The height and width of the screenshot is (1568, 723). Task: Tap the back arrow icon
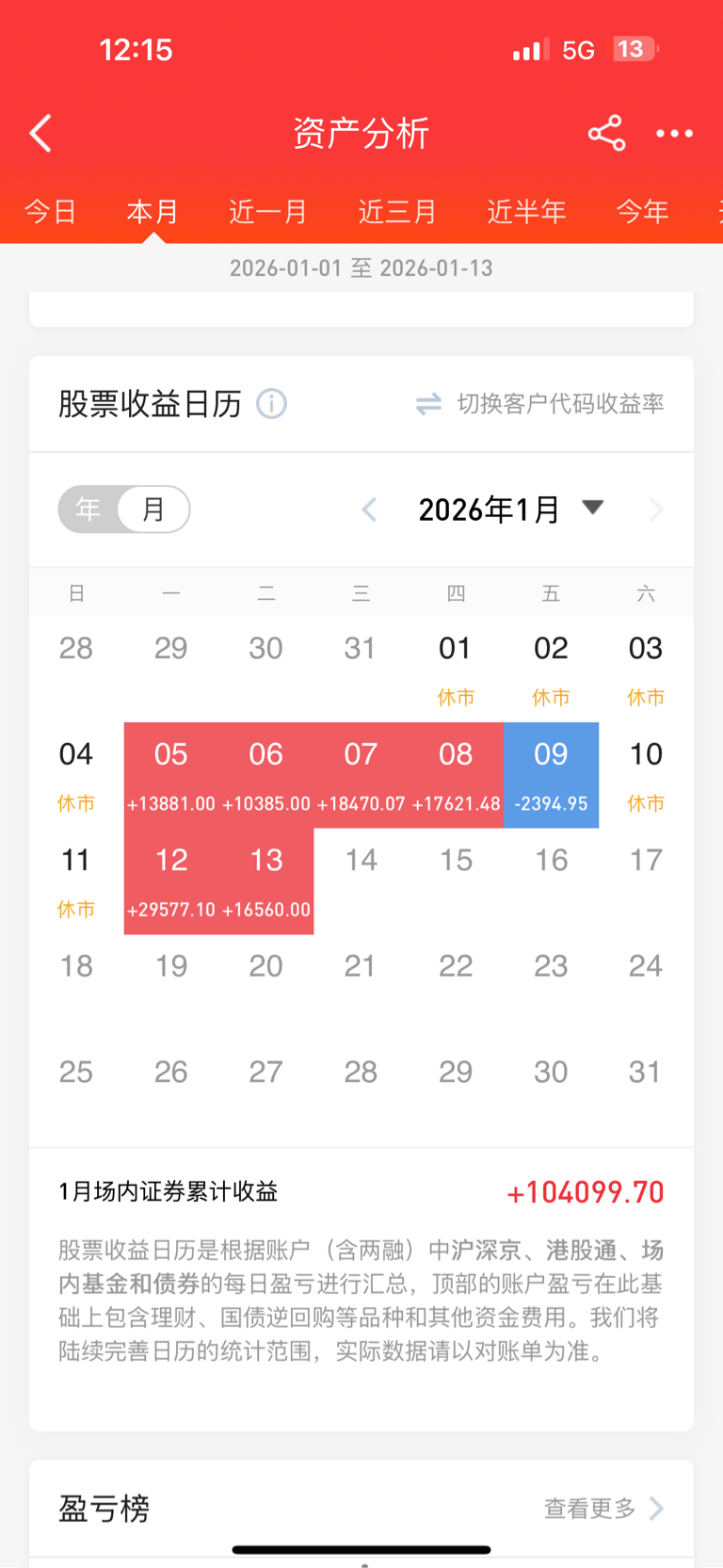point(40,134)
